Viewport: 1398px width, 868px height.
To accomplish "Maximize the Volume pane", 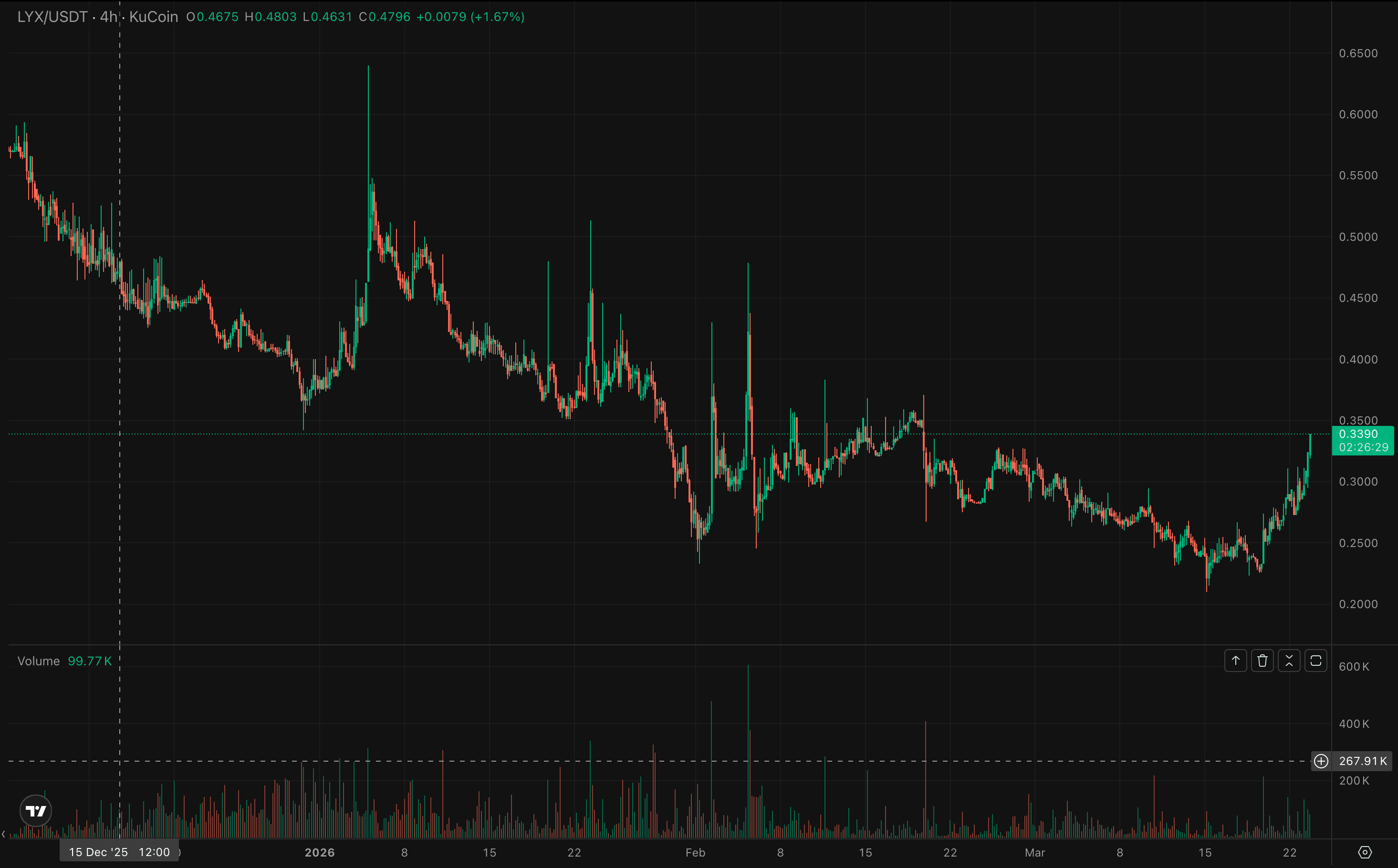I will click(1316, 661).
